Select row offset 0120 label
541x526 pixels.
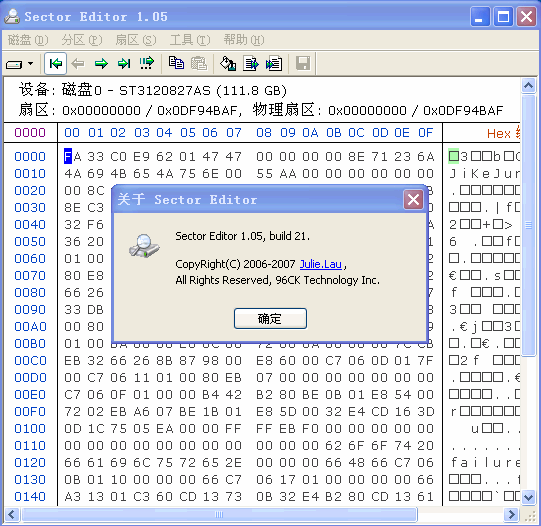click(x=30, y=463)
